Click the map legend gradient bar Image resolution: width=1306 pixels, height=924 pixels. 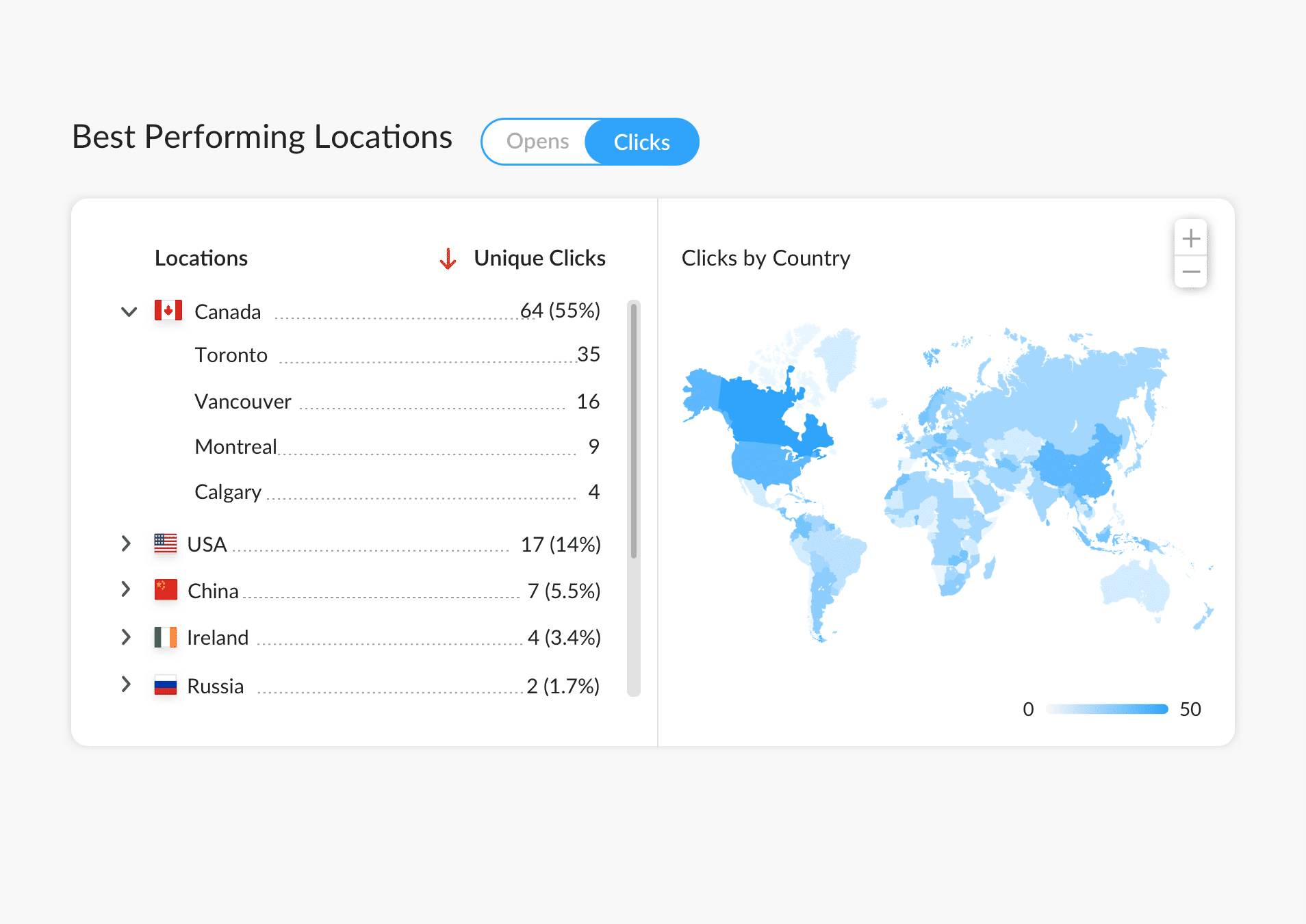1107,709
